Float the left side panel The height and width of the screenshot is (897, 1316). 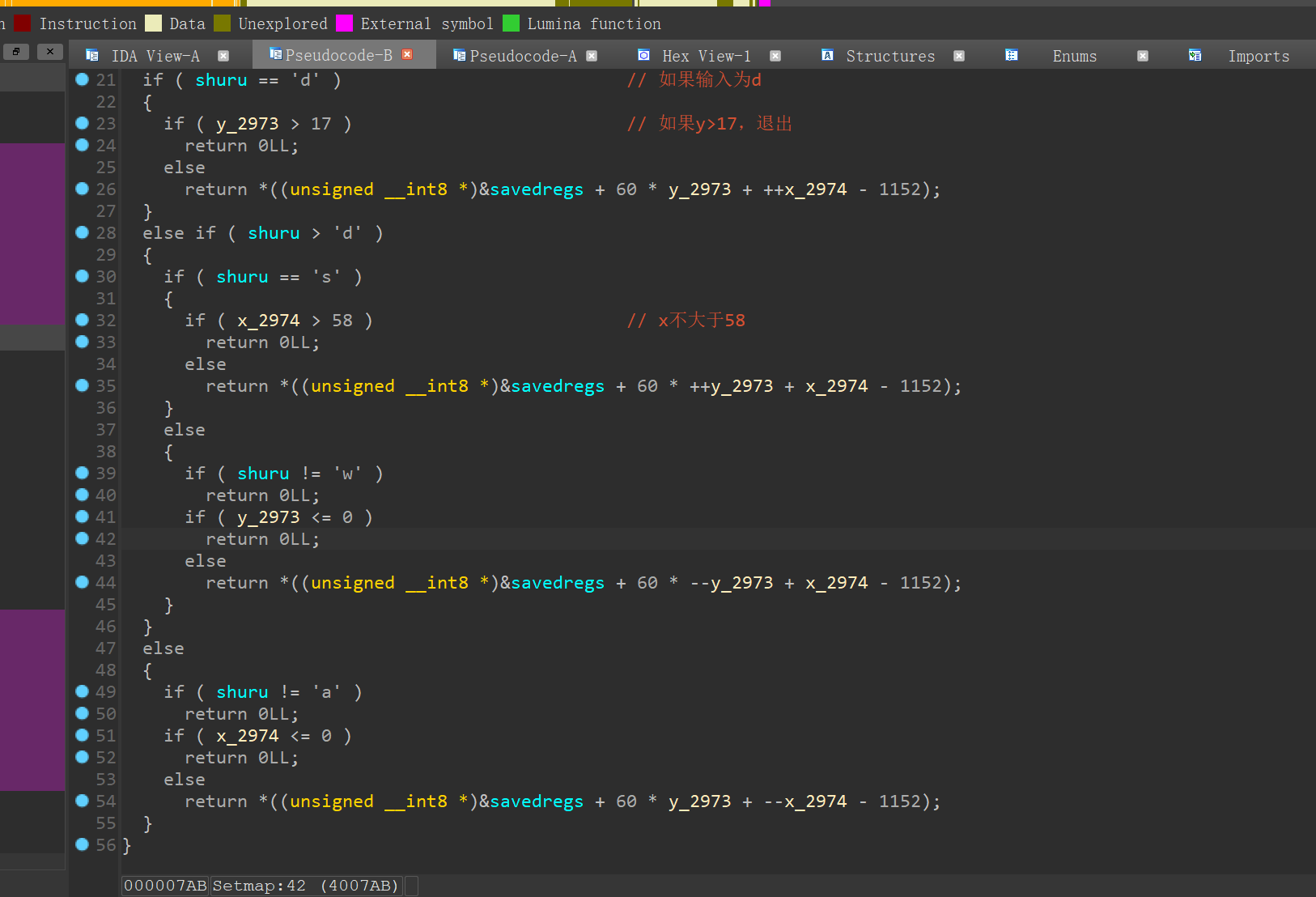click(x=15, y=52)
